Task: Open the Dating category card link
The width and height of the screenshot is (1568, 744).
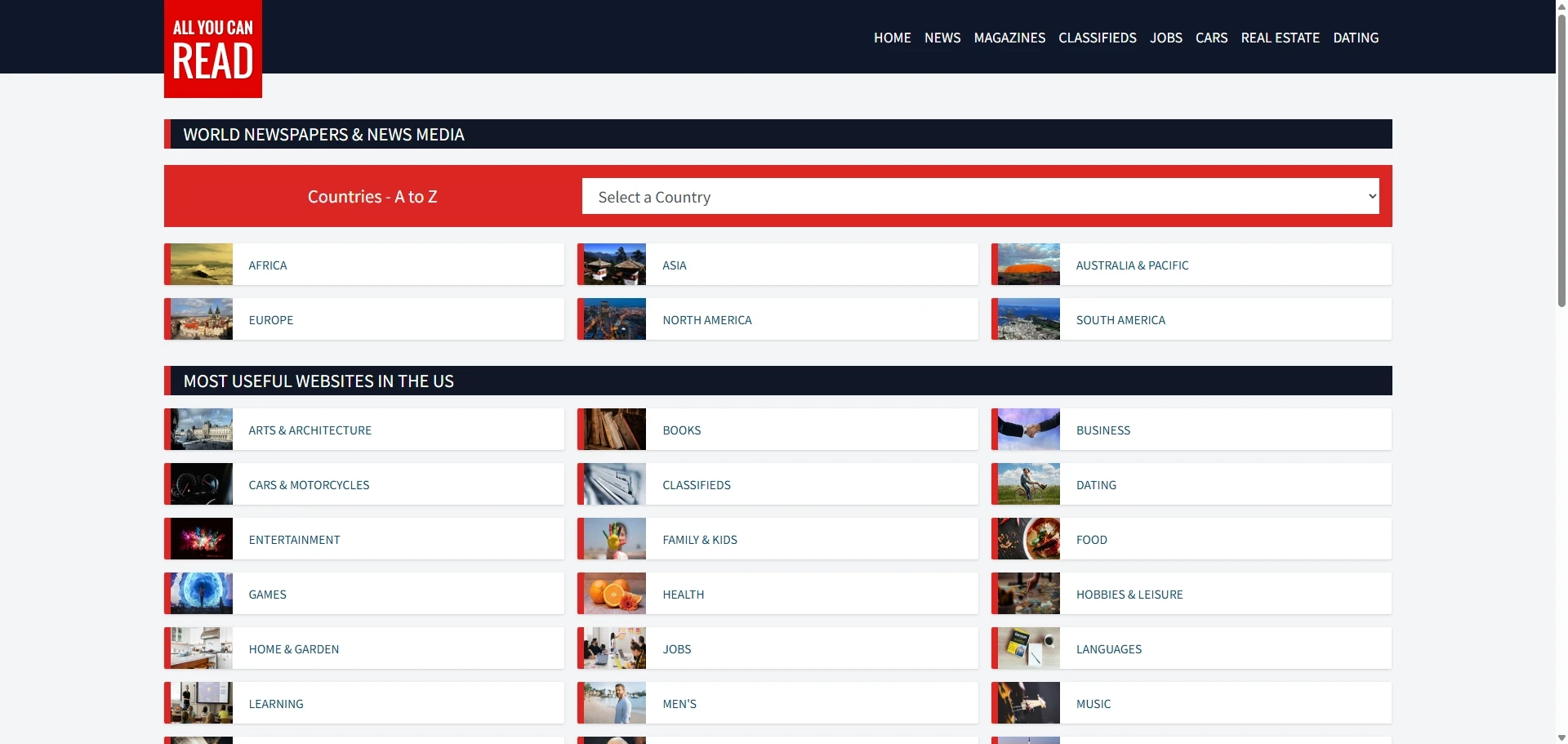Action: (1096, 485)
